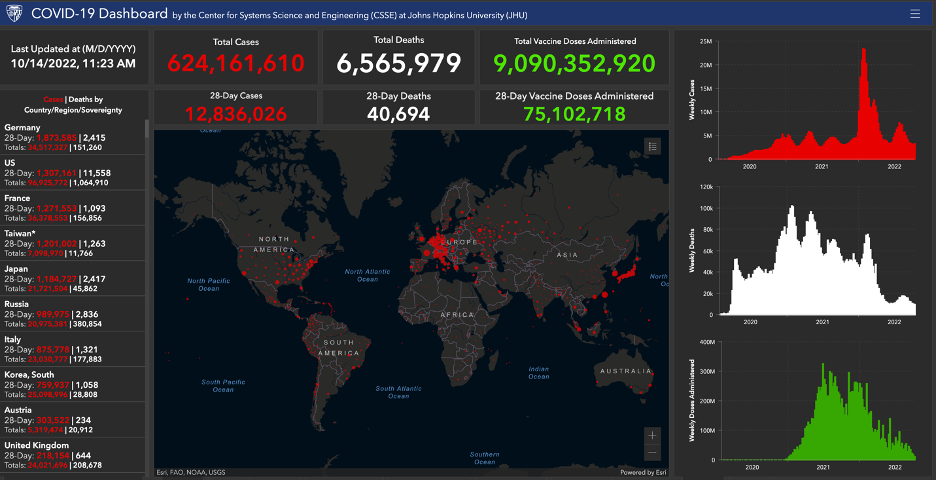Click the ASIA label on the map
Screen dimensions: 936x480
tap(567, 255)
